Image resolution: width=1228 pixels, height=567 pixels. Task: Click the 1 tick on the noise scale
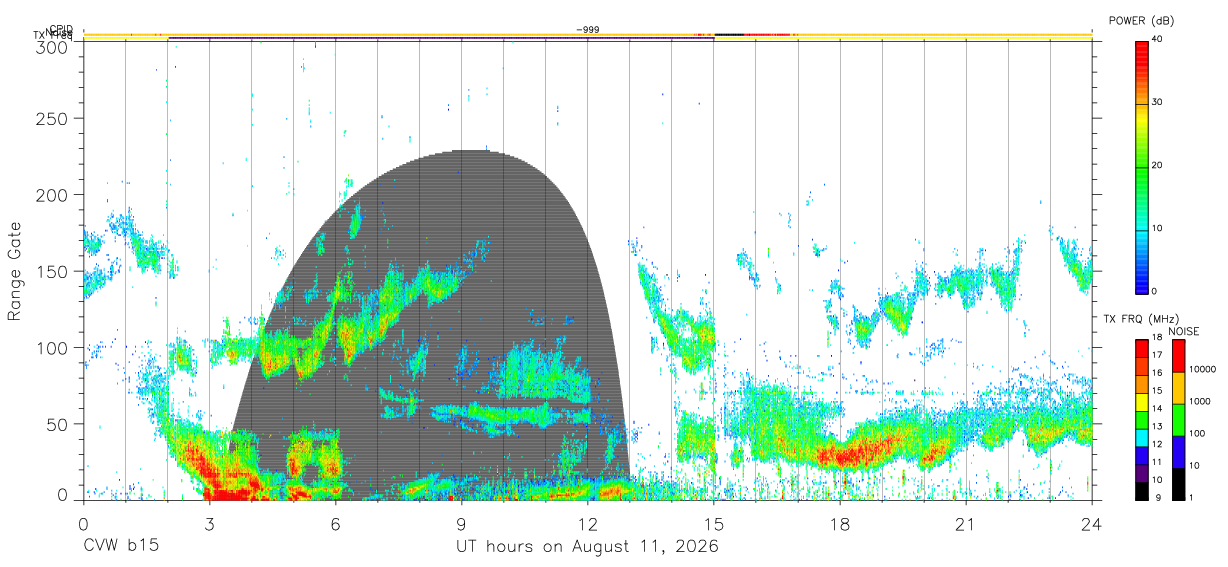click(1192, 497)
